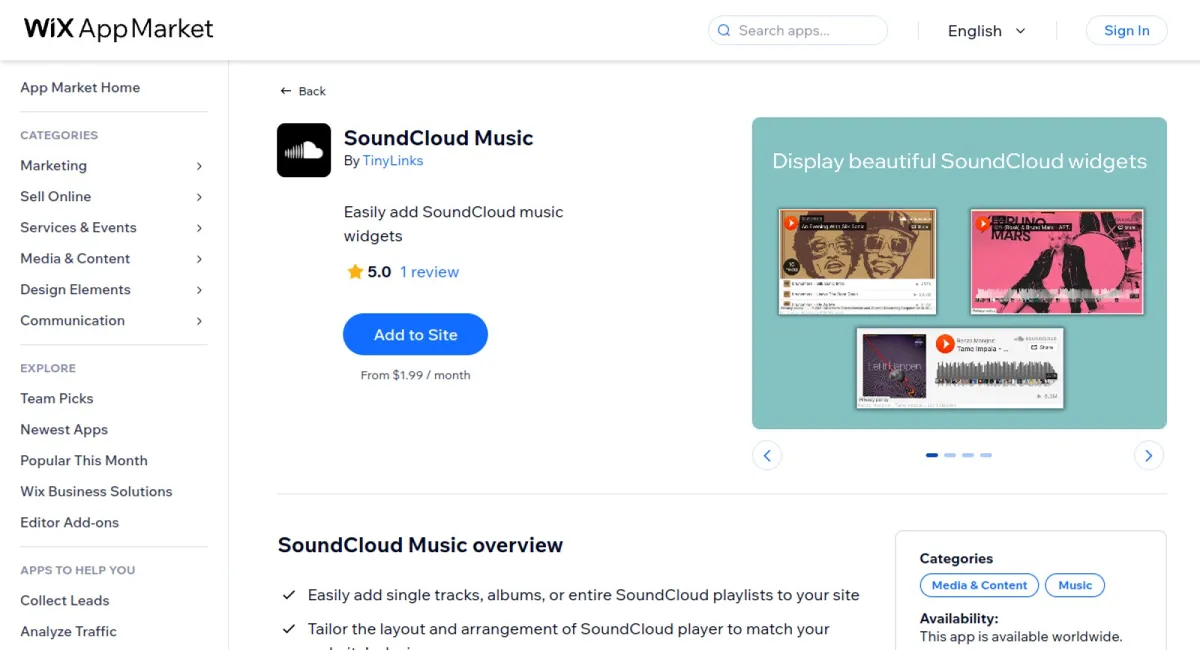This screenshot has width=1200, height=650.
Task: Open App Market Home
Action: 80,88
